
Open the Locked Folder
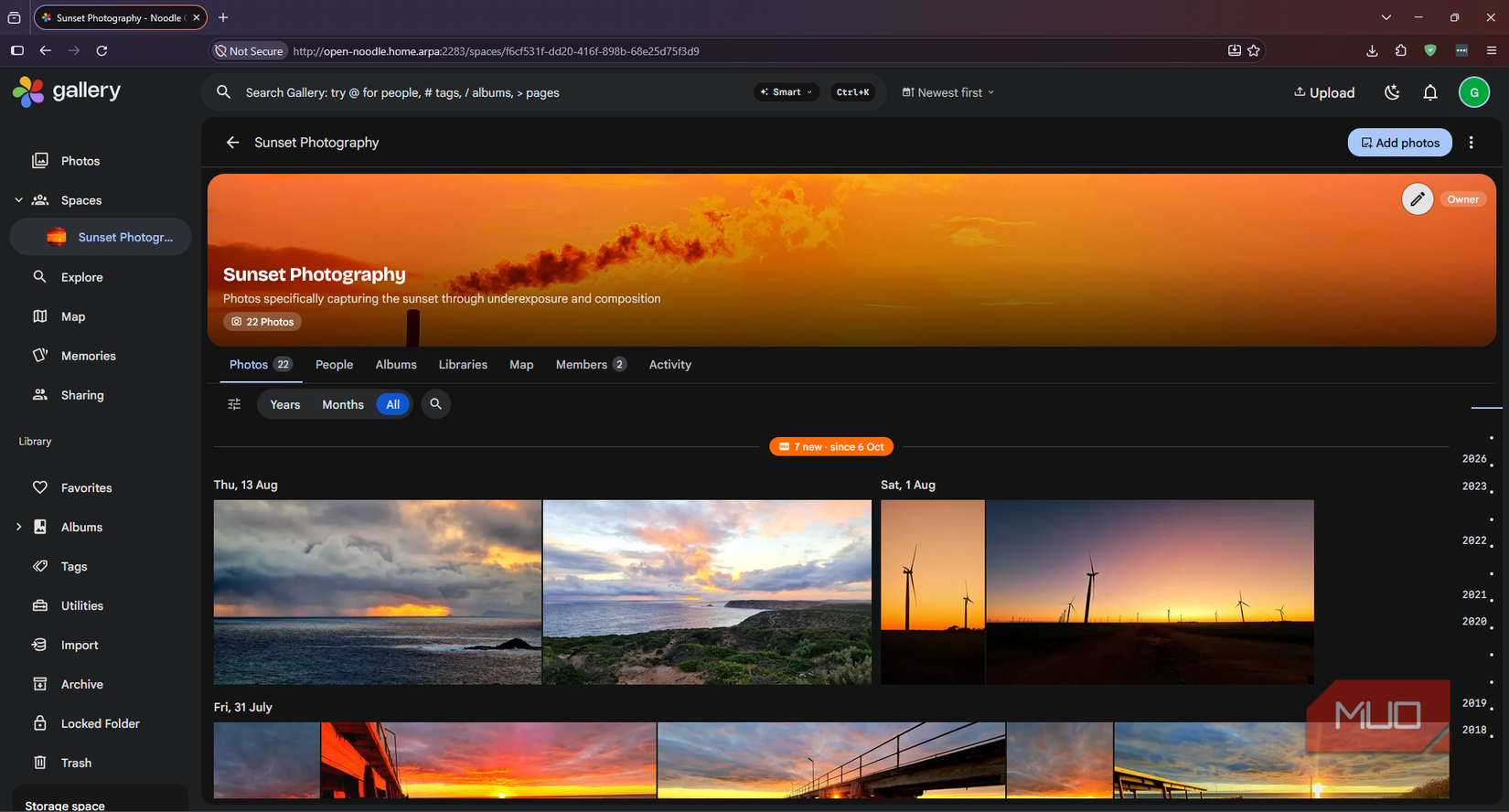(101, 723)
